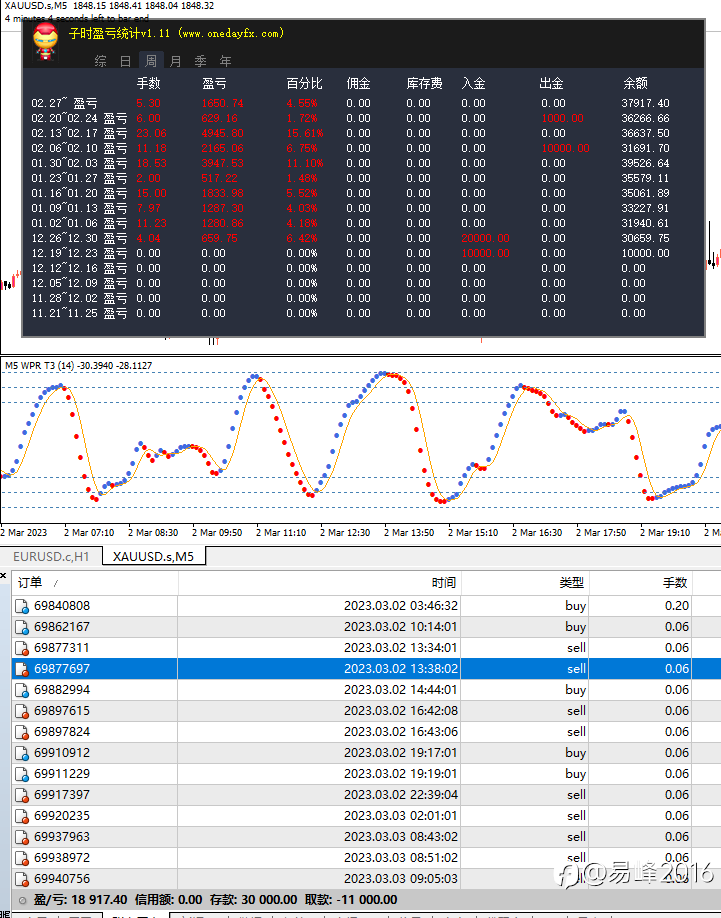
Task: Click time cell 2023.03.03 02:01:01
Action: coord(401,816)
